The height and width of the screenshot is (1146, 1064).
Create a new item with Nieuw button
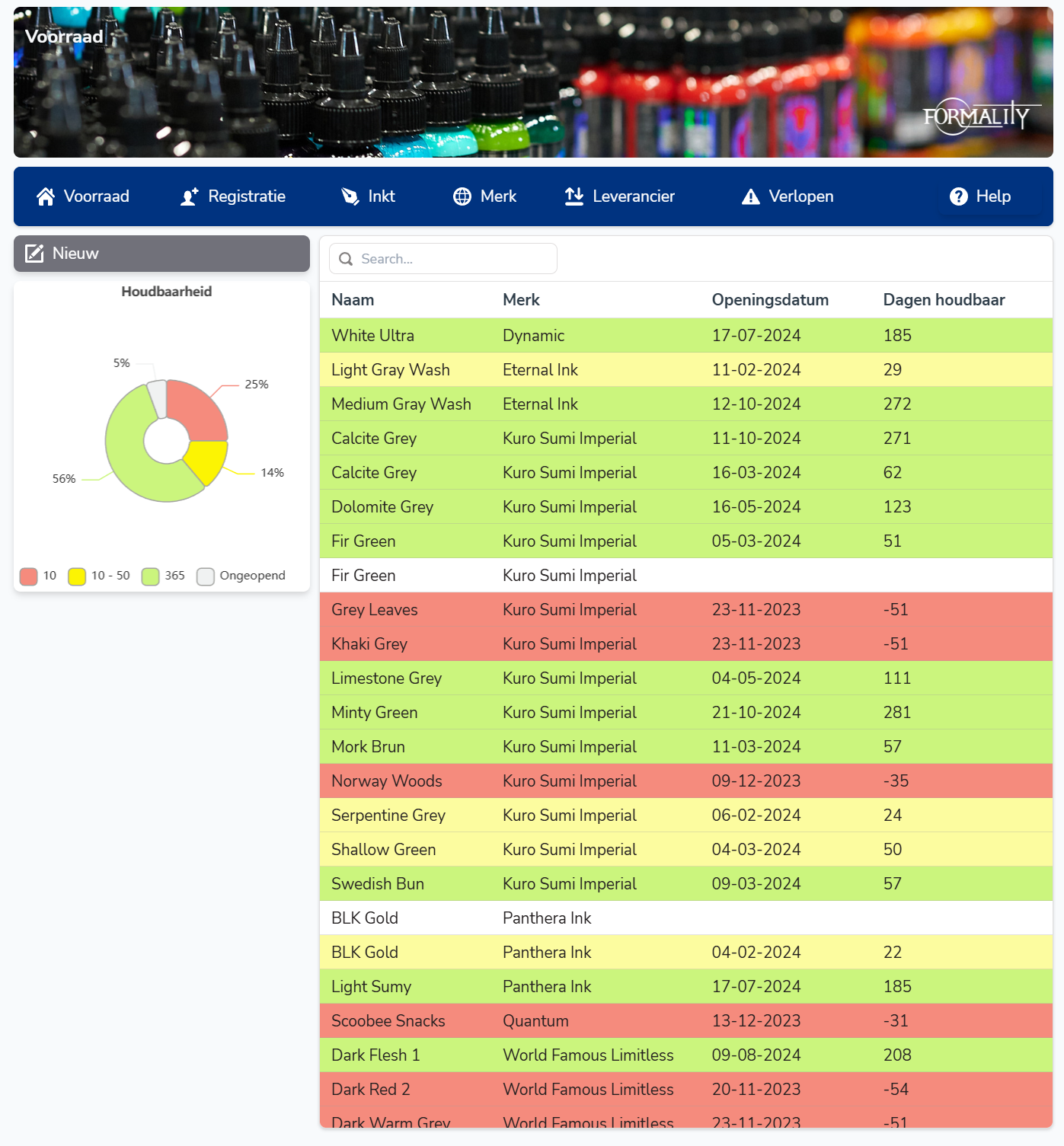(x=161, y=254)
